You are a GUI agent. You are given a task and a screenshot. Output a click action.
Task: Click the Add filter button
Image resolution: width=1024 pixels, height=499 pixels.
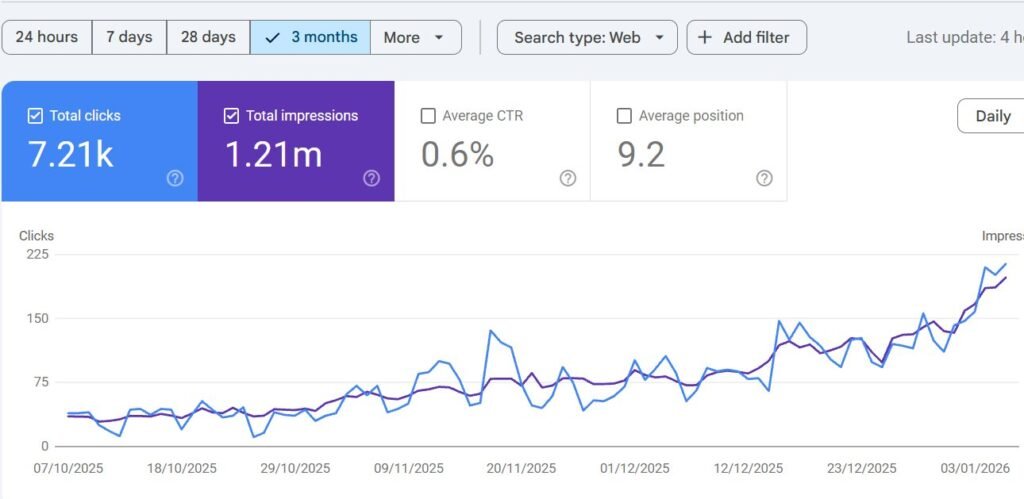746,37
